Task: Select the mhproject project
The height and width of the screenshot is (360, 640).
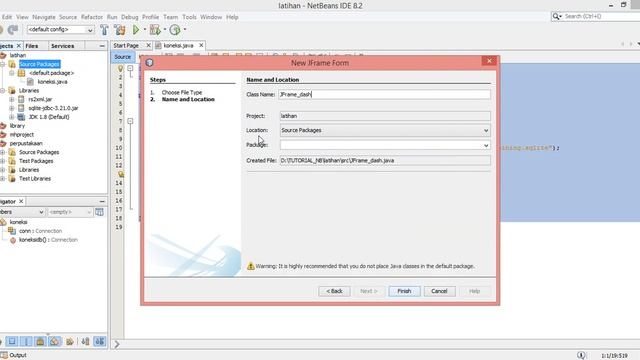Action: (x=22, y=134)
